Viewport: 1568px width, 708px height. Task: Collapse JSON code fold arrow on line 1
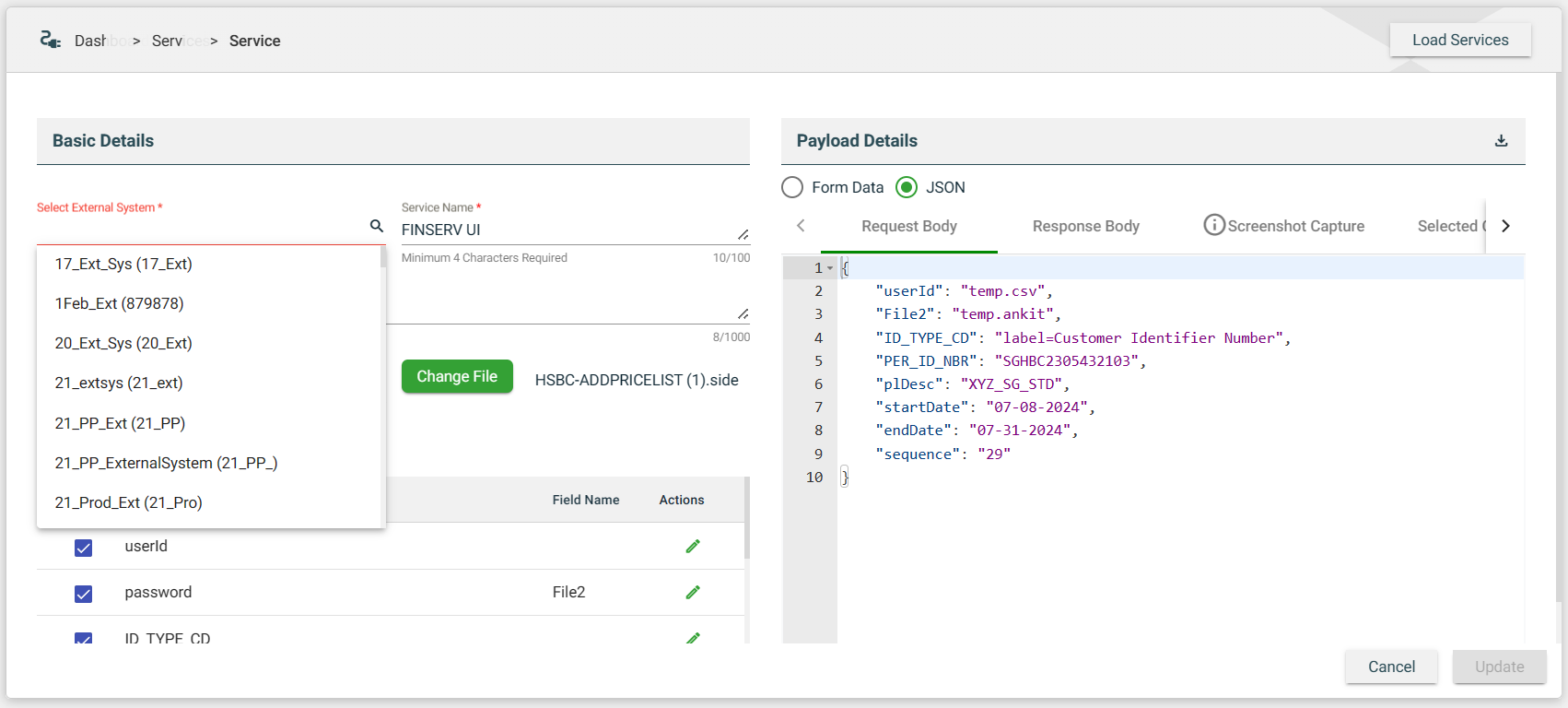(x=830, y=268)
